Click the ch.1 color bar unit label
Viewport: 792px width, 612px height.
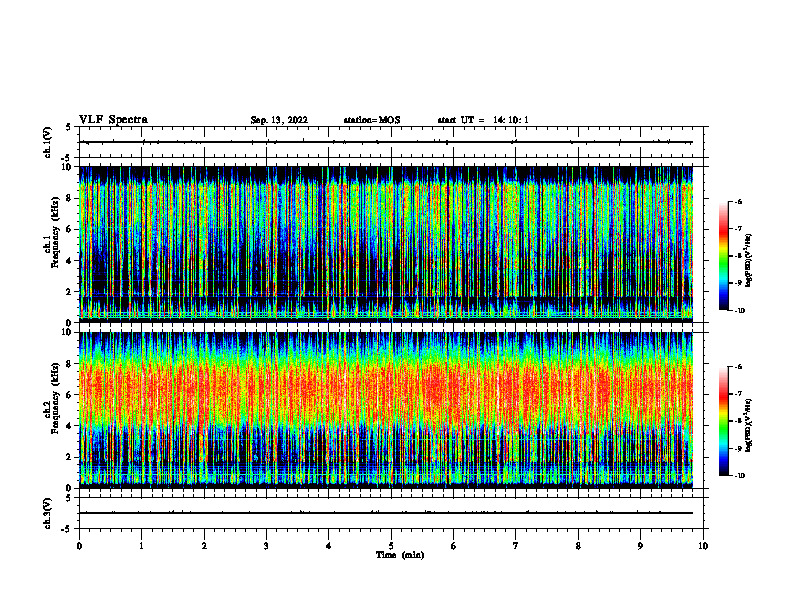pyautogui.click(x=749, y=261)
